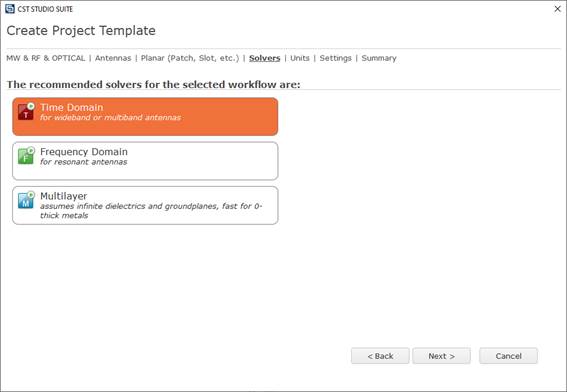
Task: Choose the Frequency Domain solver option
Action: (x=145, y=161)
